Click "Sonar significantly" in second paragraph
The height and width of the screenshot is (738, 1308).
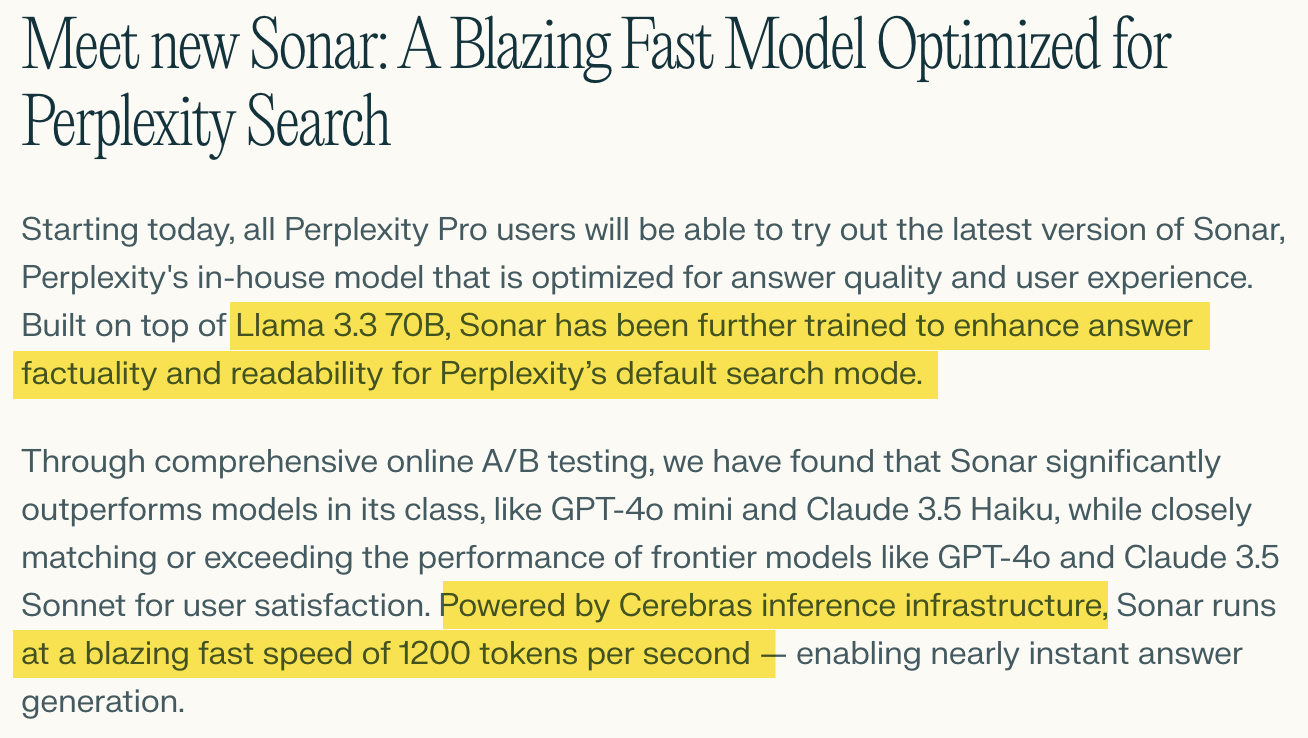tap(1086, 462)
